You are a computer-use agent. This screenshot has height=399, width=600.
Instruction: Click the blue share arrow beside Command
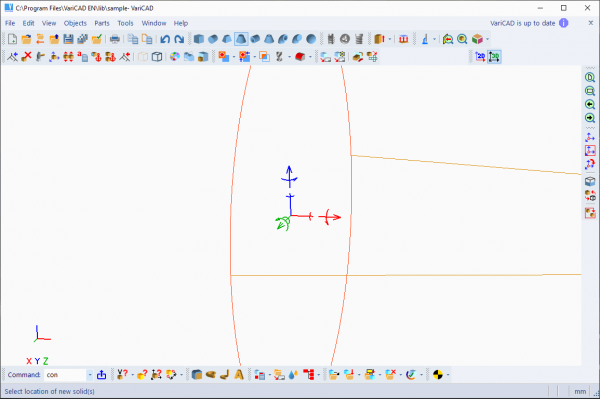point(101,375)
